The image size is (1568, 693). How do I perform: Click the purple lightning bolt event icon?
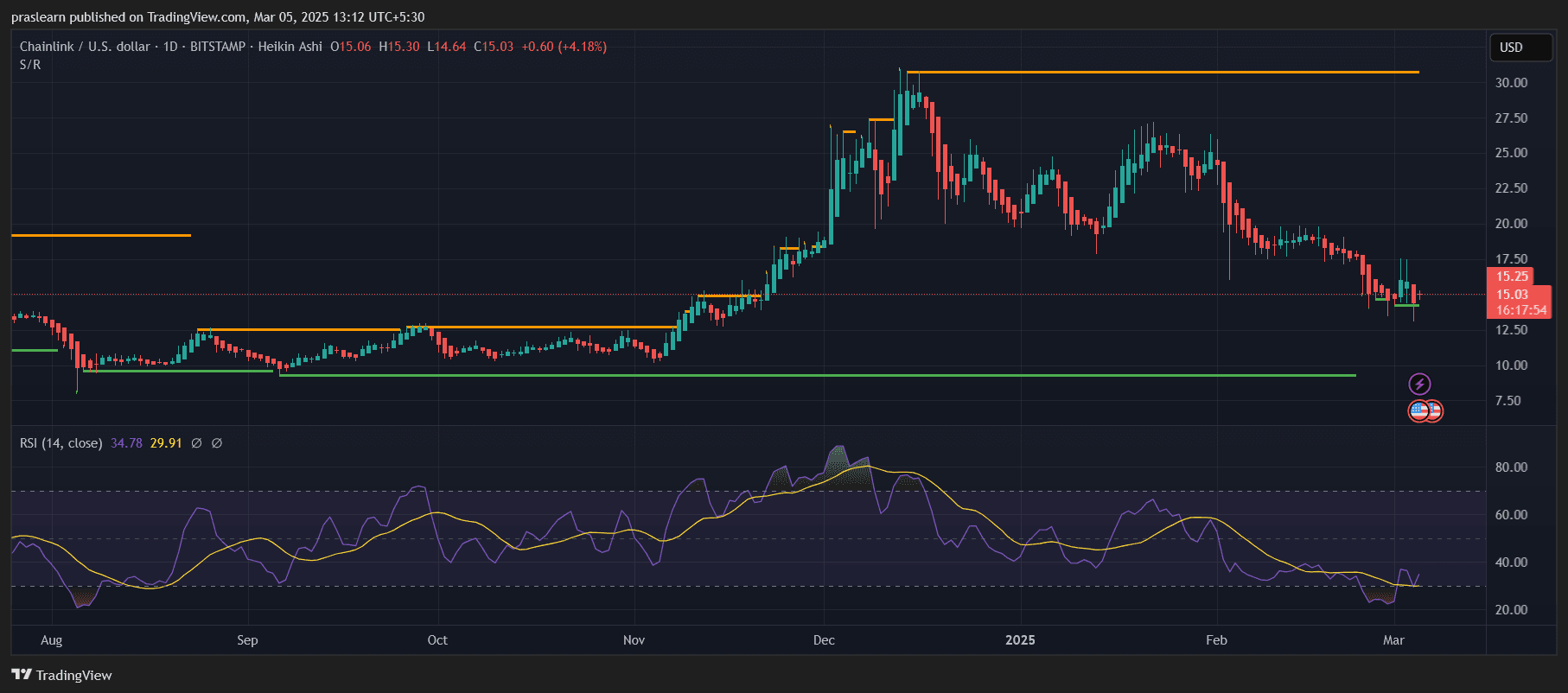pyautogui.click(x=1419, y=384)
